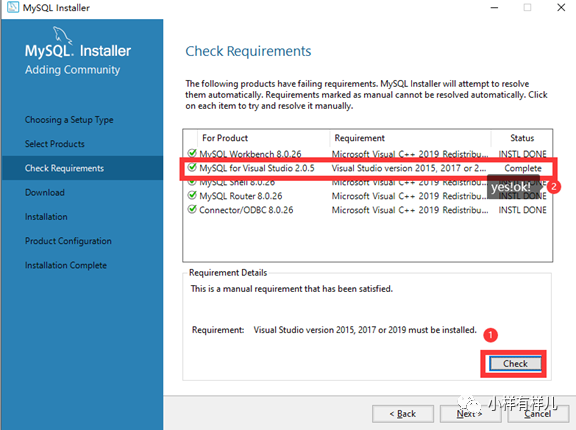
Task: Click the MySQL Installer title bar icon
Action: click(12, 7)
